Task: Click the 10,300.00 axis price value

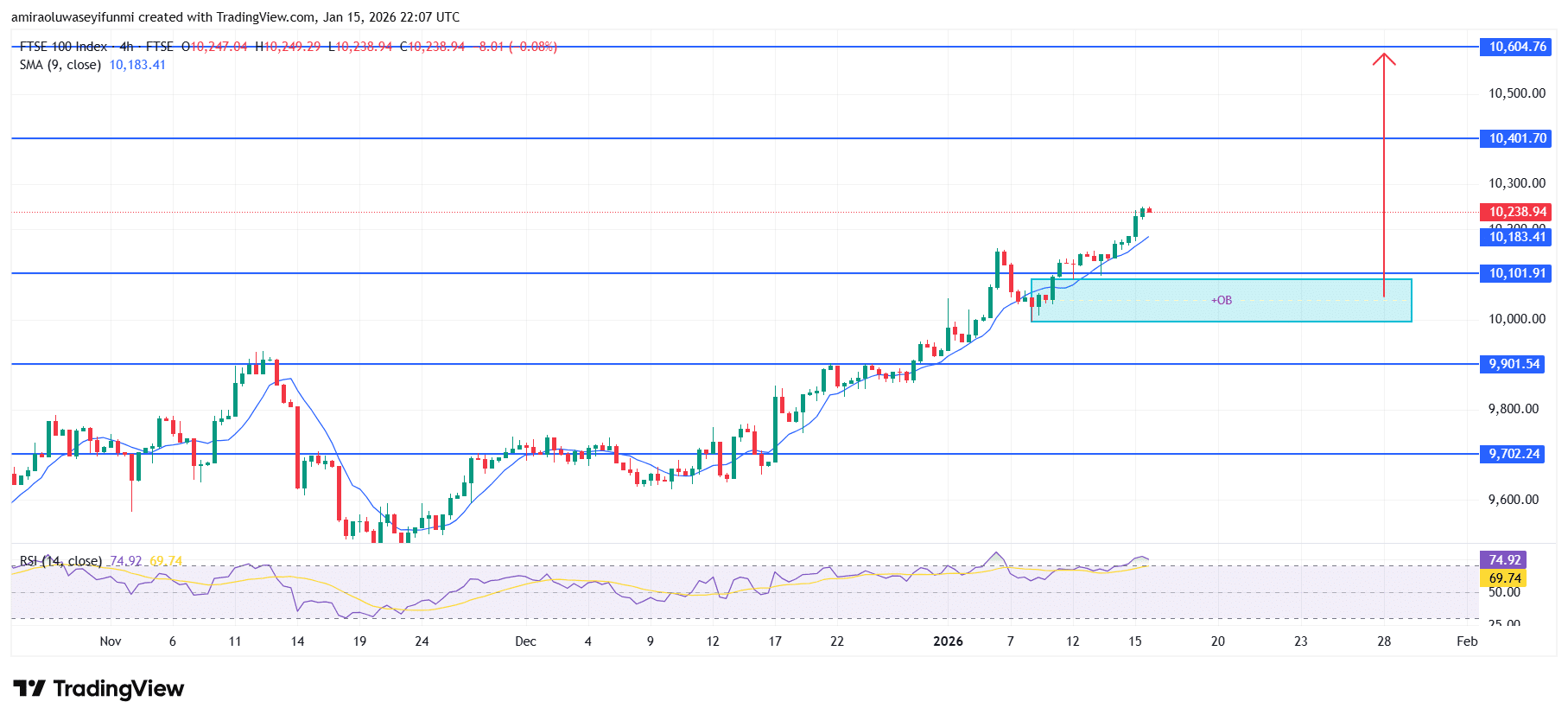Action: (x=1517, y=183)
